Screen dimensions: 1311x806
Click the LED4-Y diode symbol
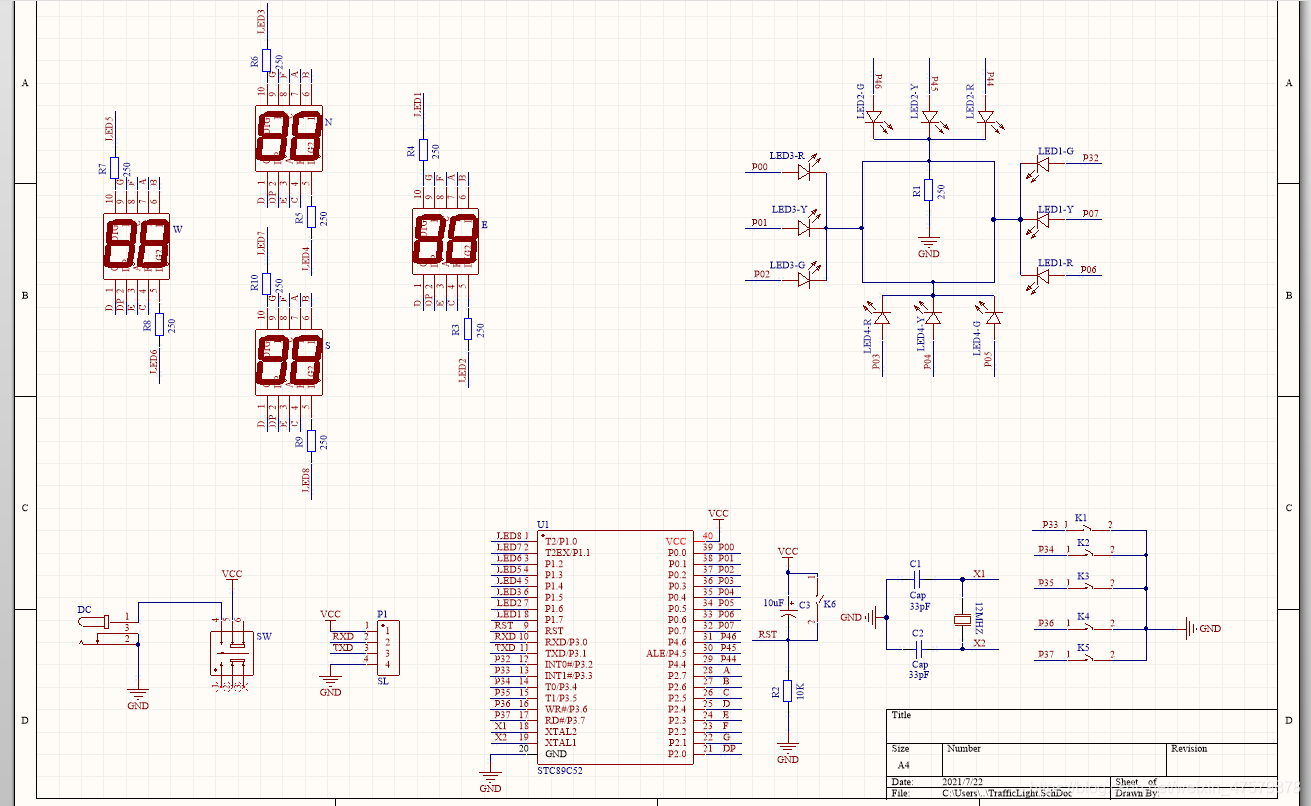coord(933,316)
